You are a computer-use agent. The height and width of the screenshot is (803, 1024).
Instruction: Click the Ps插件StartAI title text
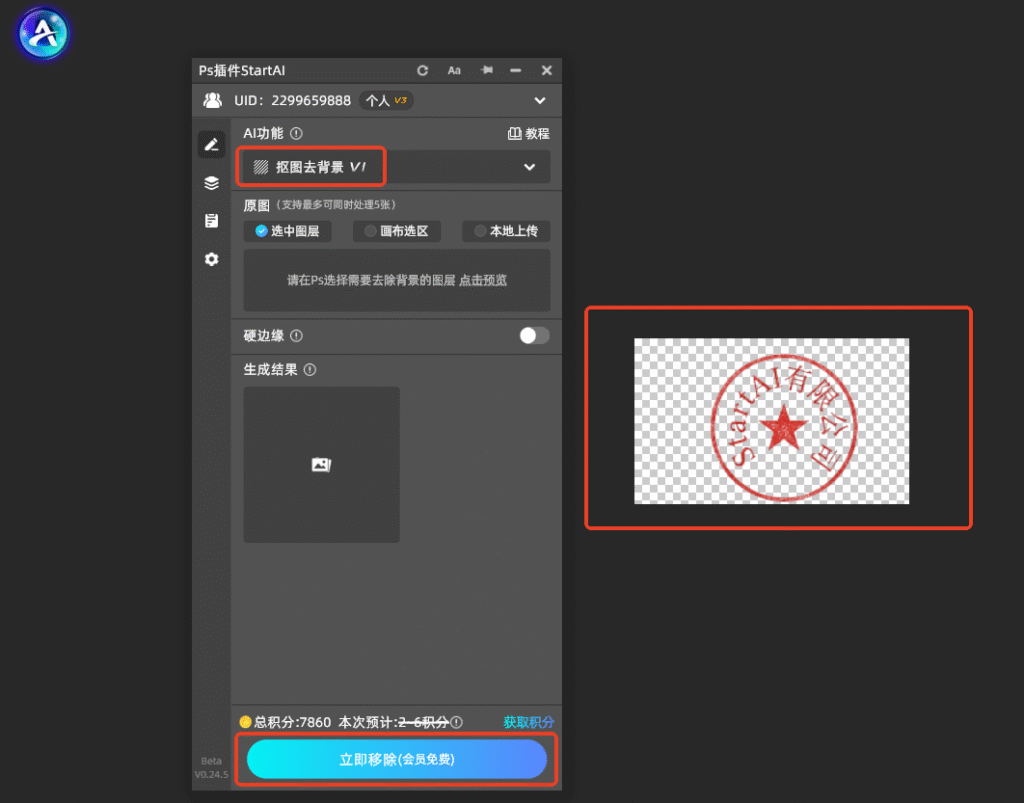coord(242,71)
